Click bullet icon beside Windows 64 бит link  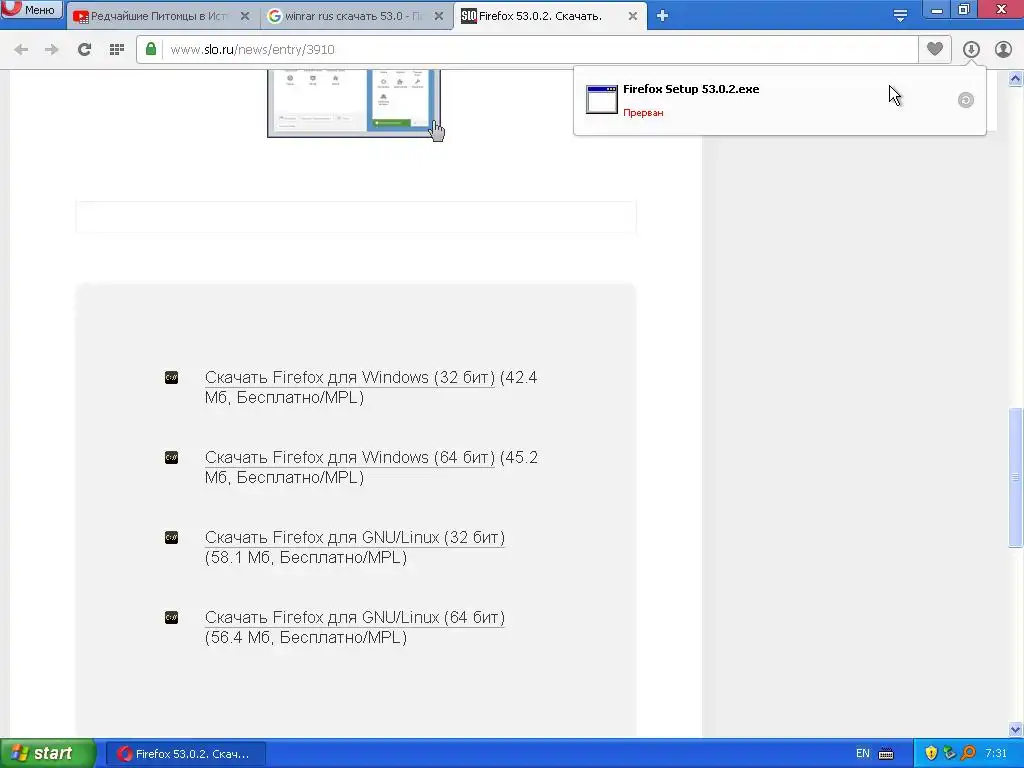pyautogui.click(x=171, y=457)
